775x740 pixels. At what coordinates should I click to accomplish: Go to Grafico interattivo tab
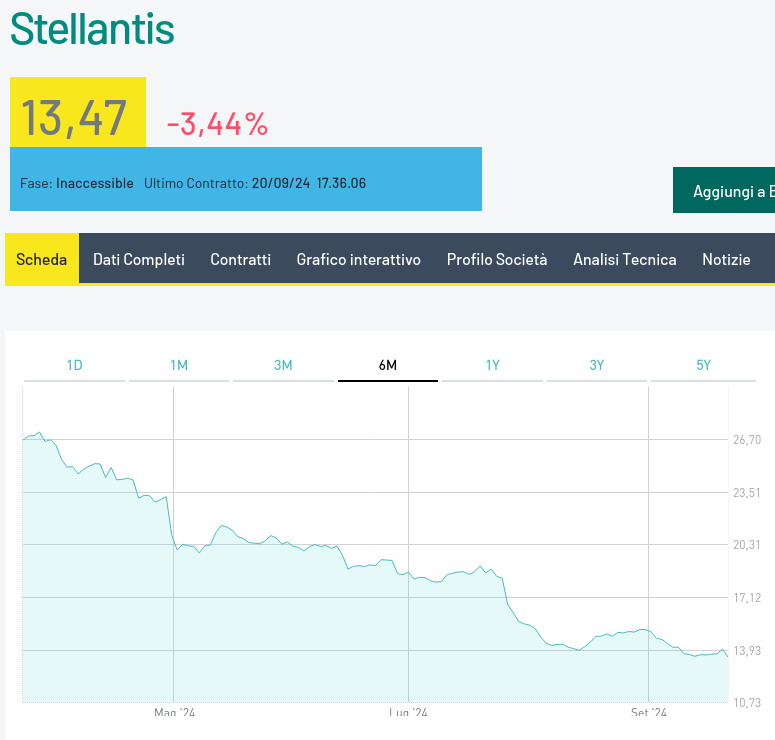point(358,259)
